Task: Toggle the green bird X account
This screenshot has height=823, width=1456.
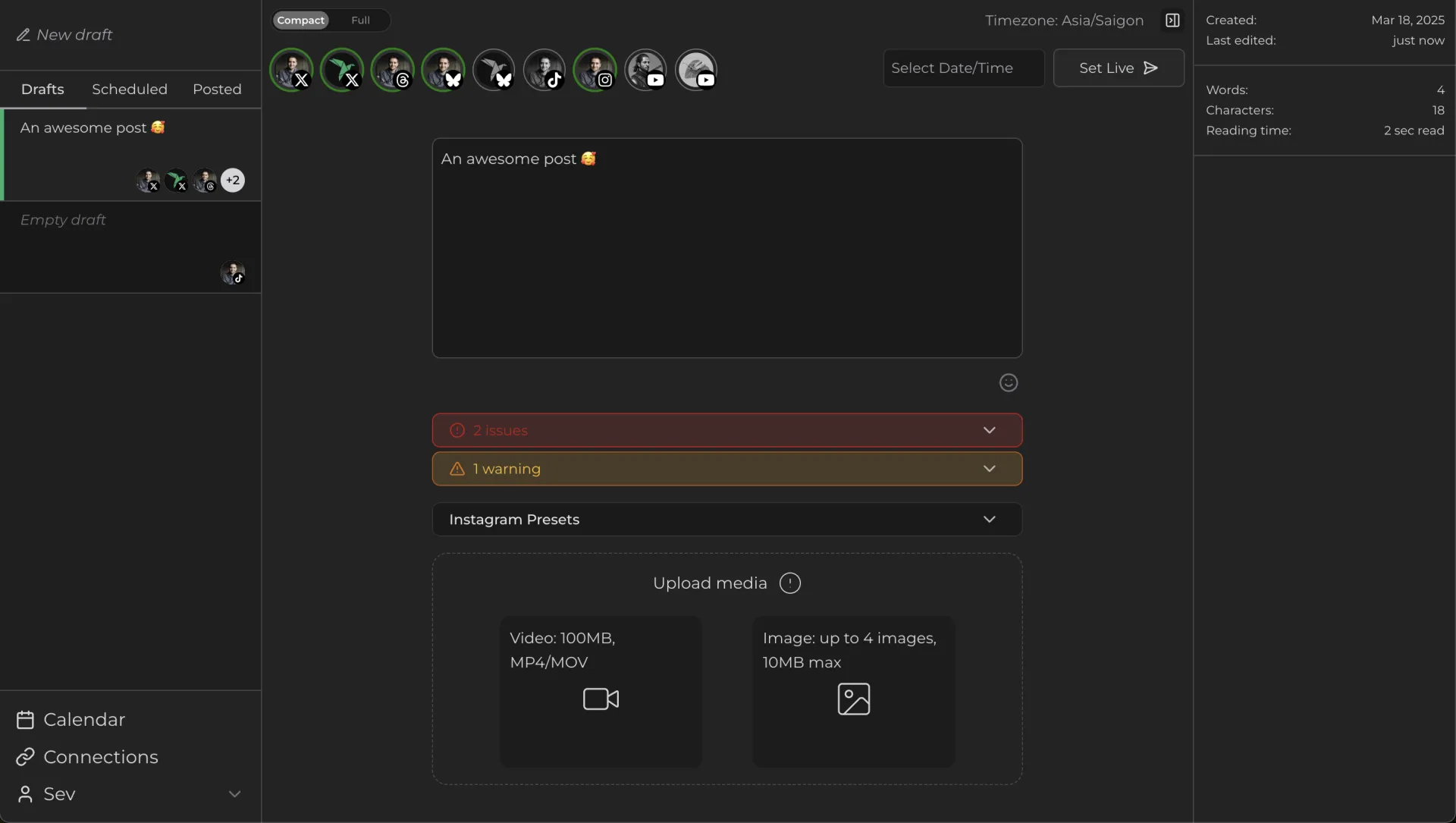Action: pos(341,70)
